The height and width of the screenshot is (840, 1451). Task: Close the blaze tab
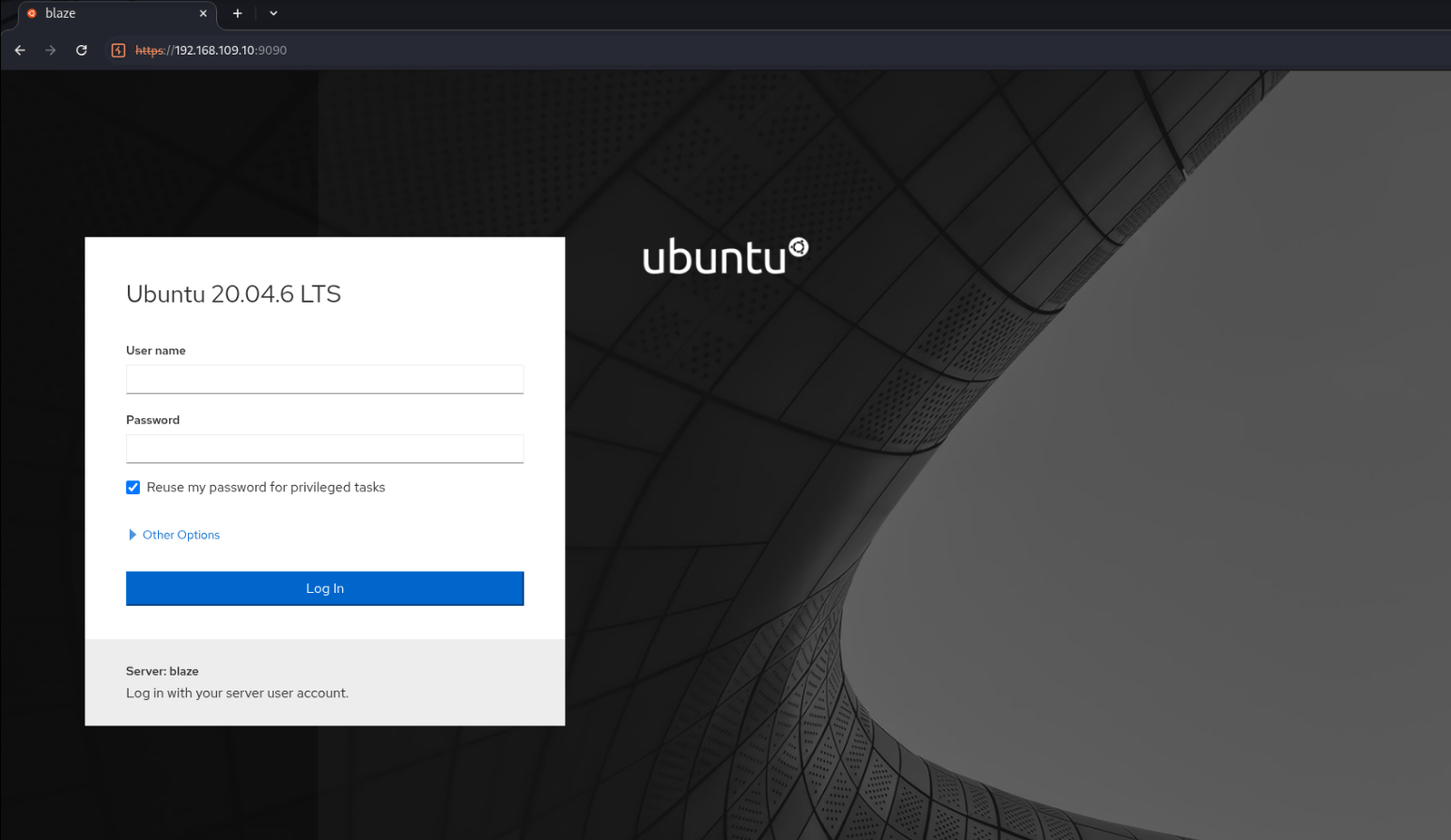203,13
